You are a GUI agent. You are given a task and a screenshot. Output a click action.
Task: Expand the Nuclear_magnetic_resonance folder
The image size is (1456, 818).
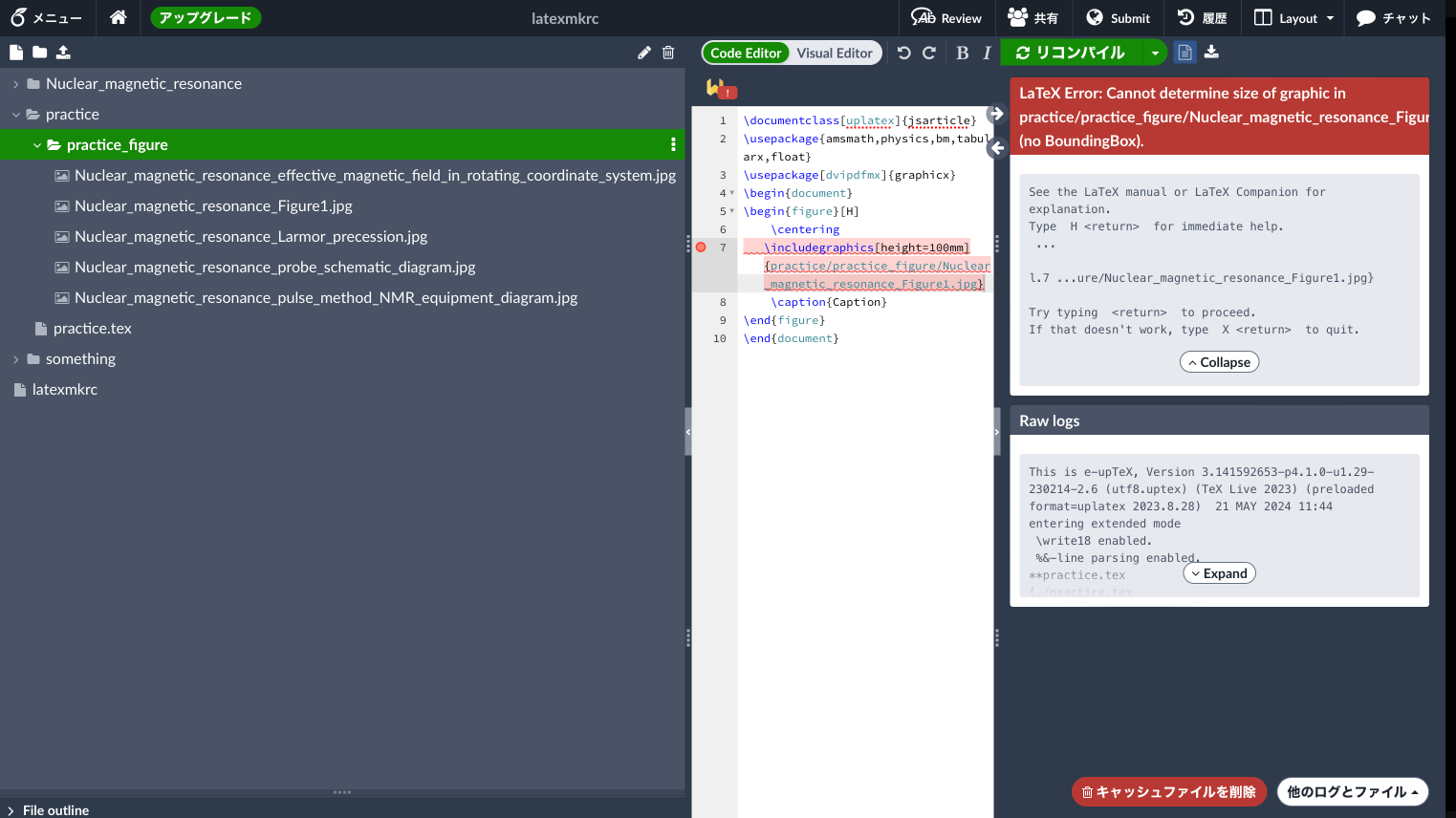(x=15, y=84)
